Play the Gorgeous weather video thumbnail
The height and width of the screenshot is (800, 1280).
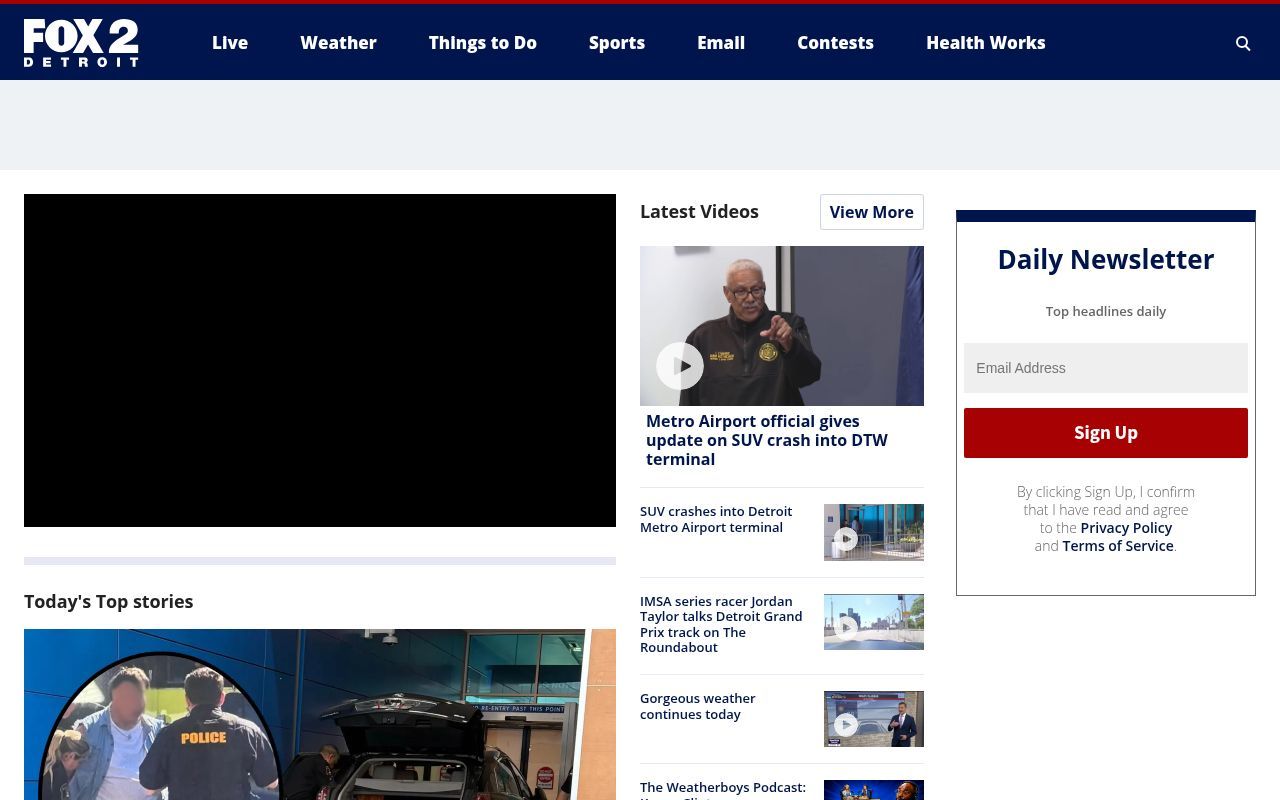(874, 719)
